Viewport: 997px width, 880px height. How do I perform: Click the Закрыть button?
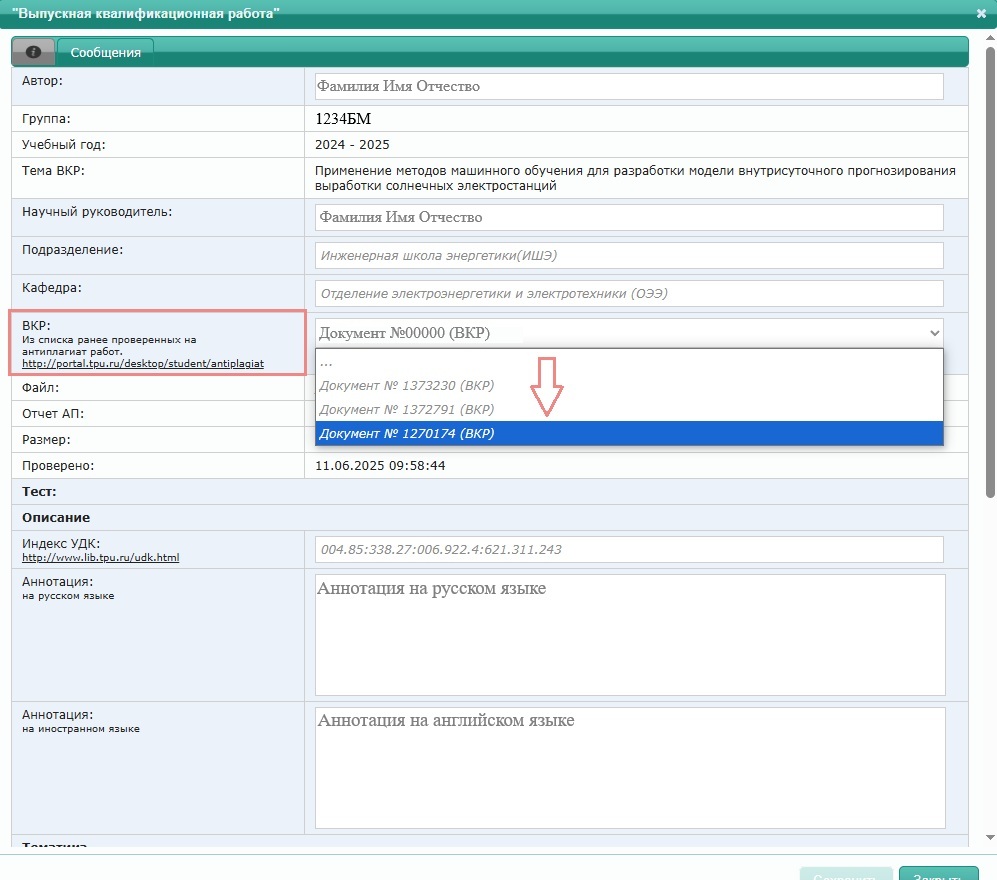coord(939,874)
